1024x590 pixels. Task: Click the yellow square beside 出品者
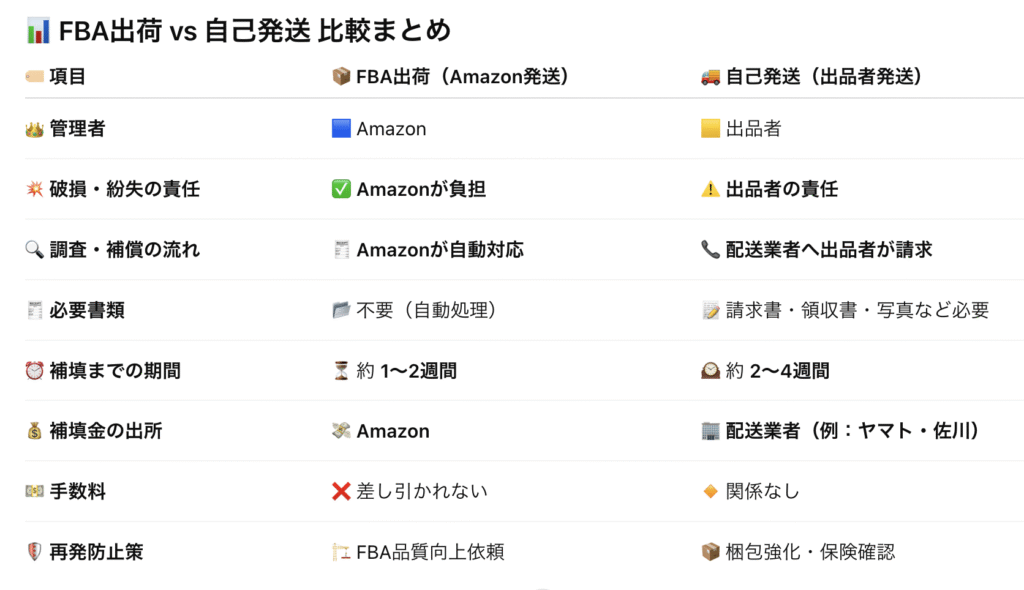(x=710, y=129)
